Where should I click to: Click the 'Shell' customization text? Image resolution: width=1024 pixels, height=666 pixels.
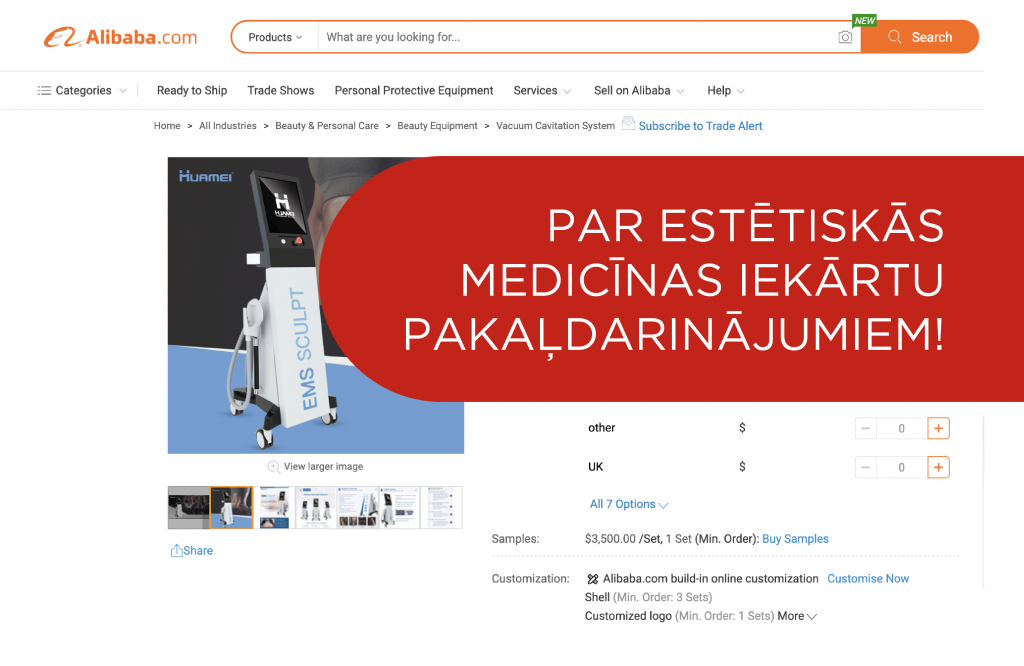point(597,597)
